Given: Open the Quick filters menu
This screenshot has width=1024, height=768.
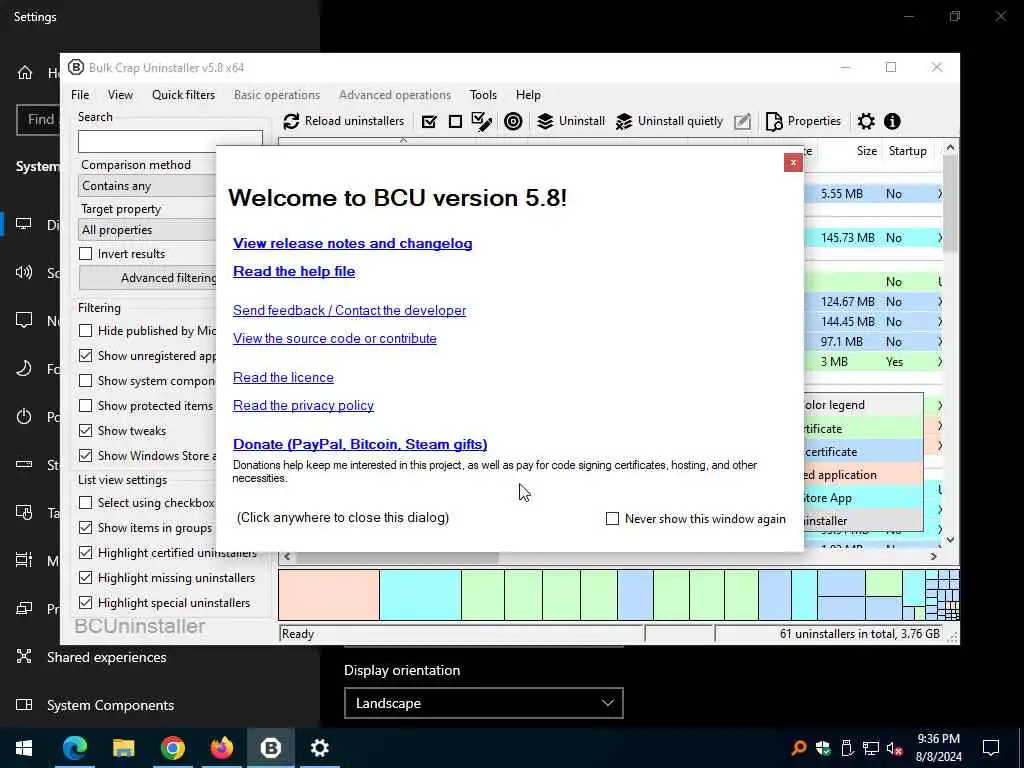Looking at the screenshot, I should (x=184, y=95).
